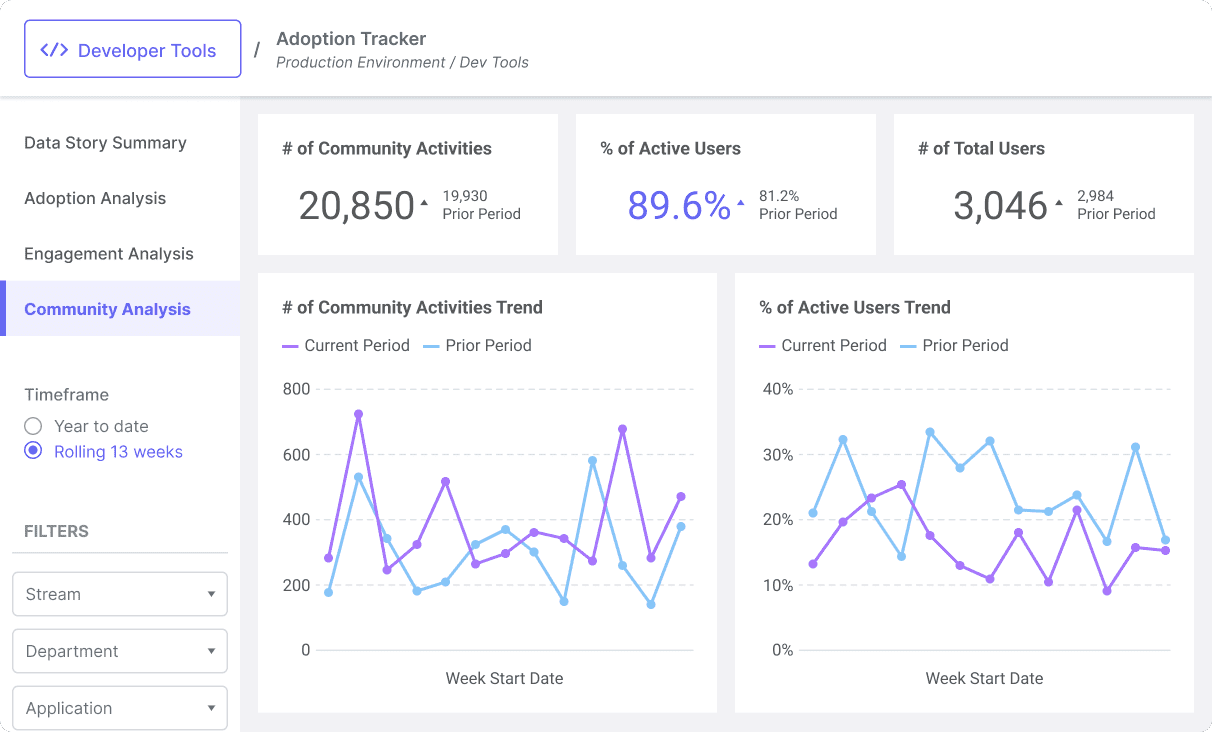Select the Year to date radio button
Image resolution: width=1213 pixels, height=732 pixels.
click(32, 426)
